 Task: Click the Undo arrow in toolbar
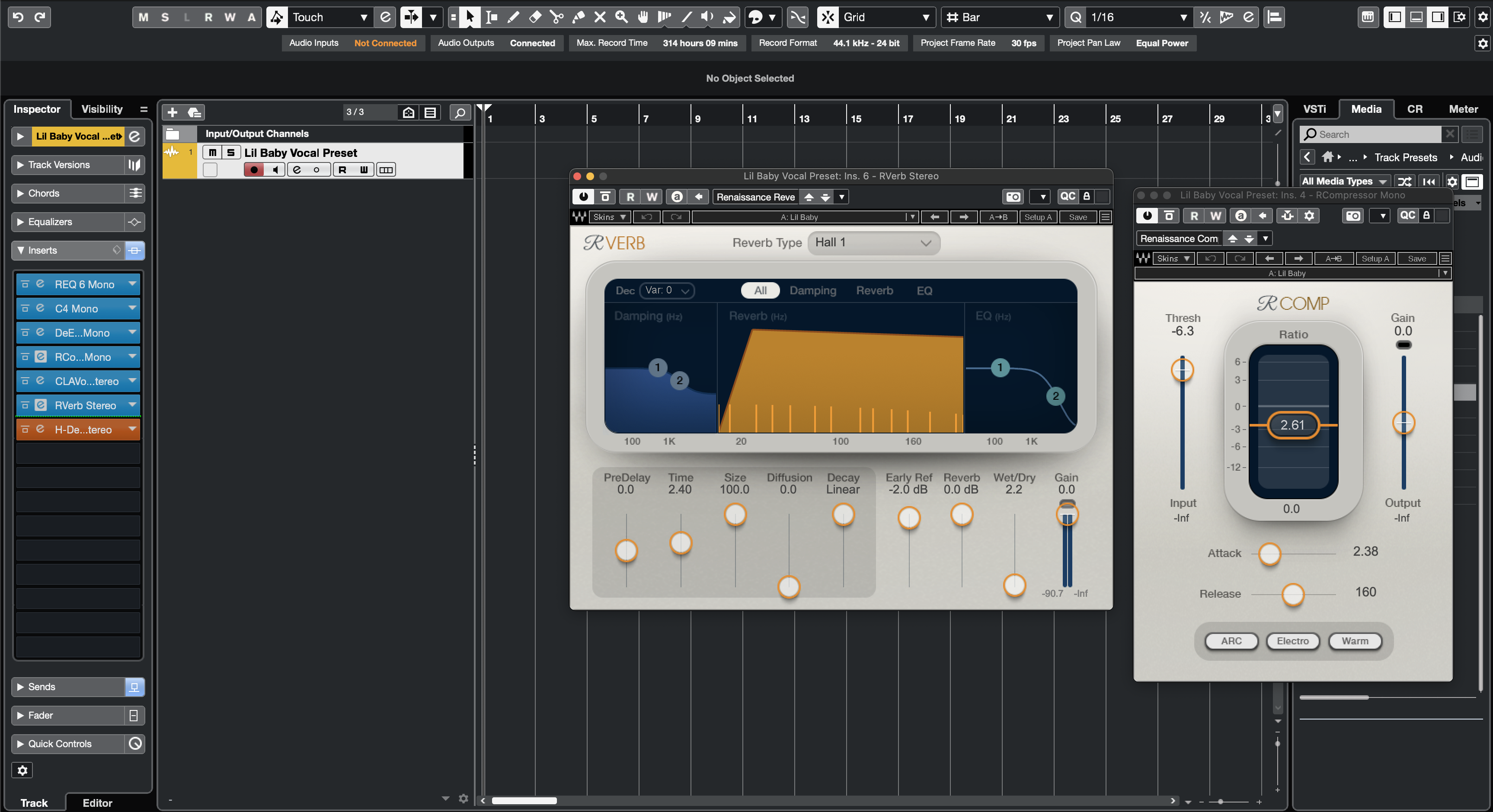tap(19, 17)
